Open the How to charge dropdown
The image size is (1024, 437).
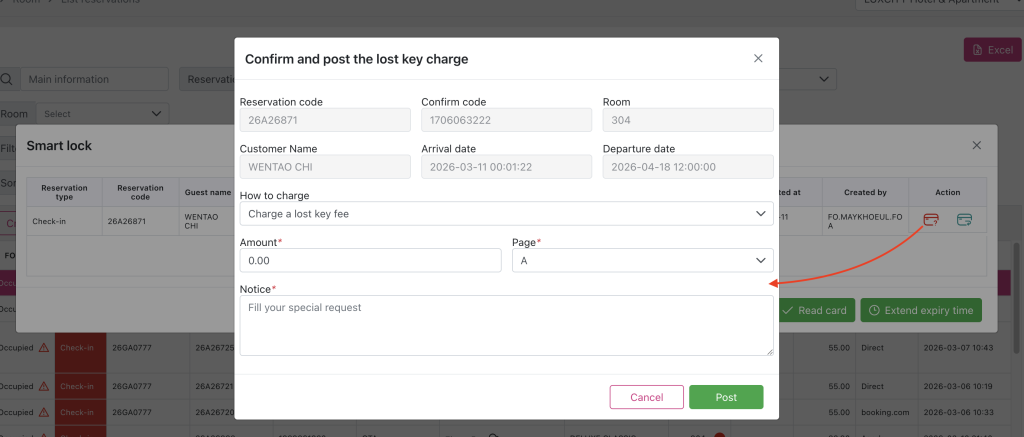[x=506, y=213]
